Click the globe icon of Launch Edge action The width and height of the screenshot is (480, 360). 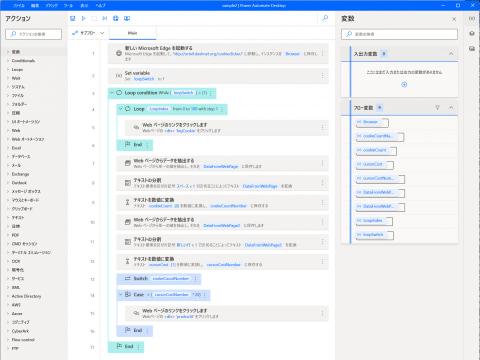click(119, 53)
